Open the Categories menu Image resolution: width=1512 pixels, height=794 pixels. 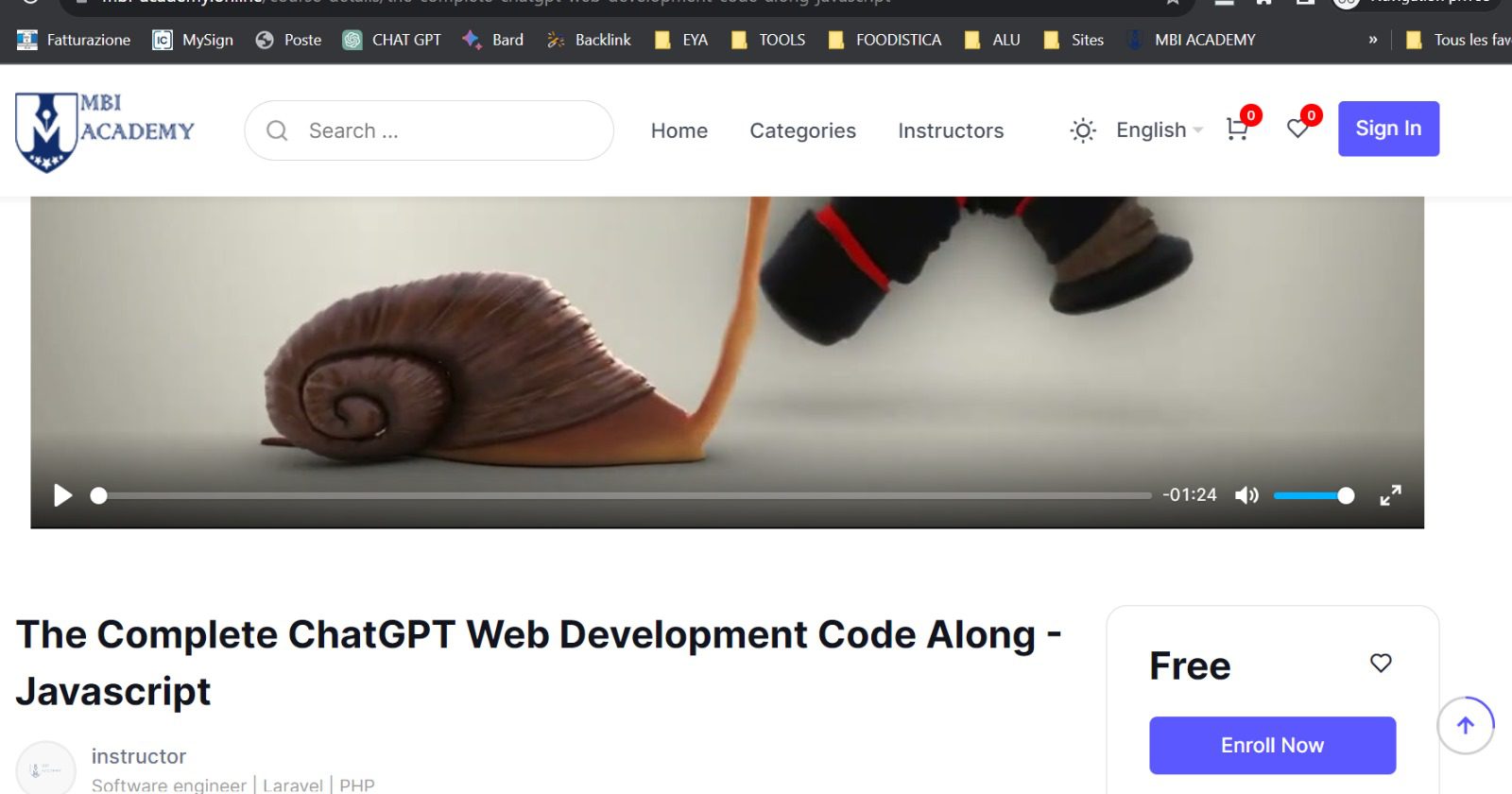(803, 130)
